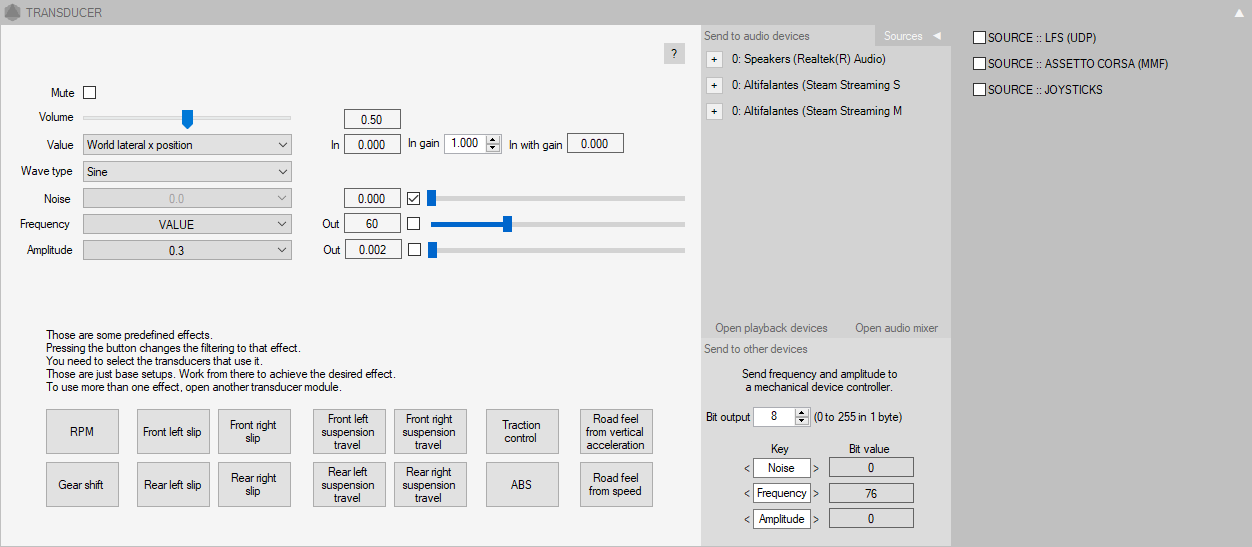Open the Wave type Sine dropdown
The width and height of the screenshot is (1252, 547).
(x=187, y=172)
